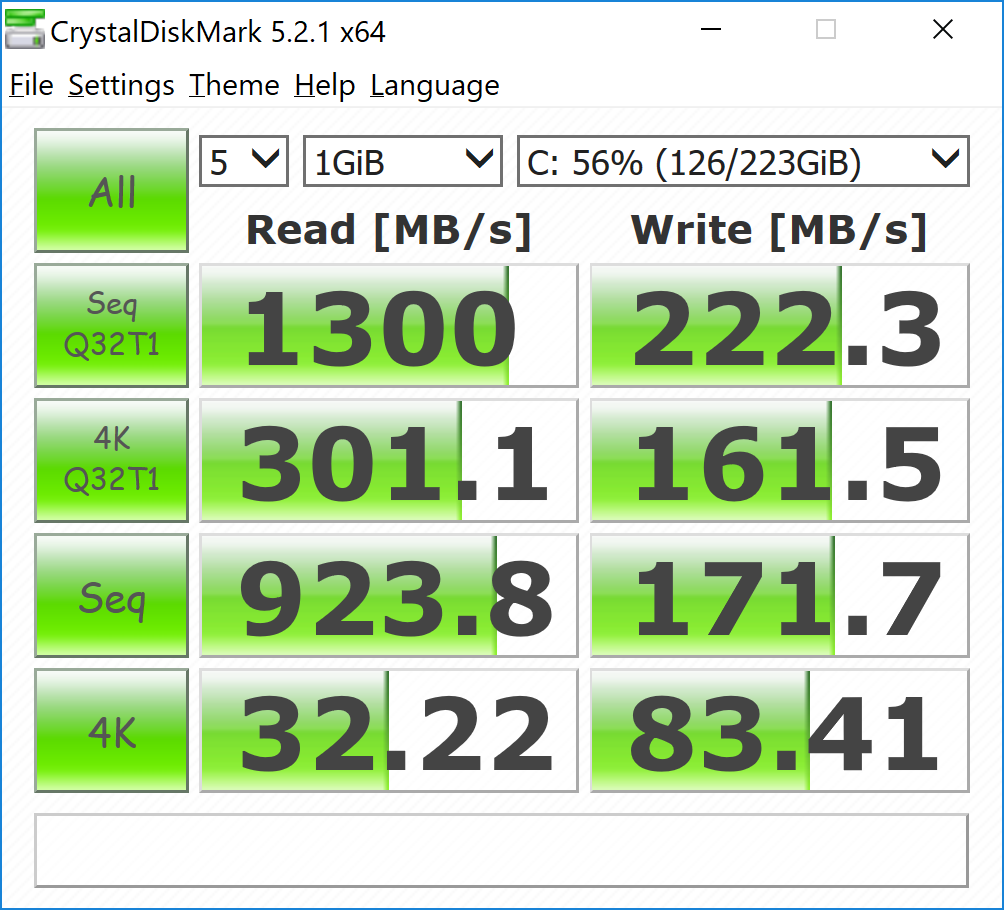1004x910 pixels.
Task: Click the Read [MB/s] column header
Action: point(389,231)
